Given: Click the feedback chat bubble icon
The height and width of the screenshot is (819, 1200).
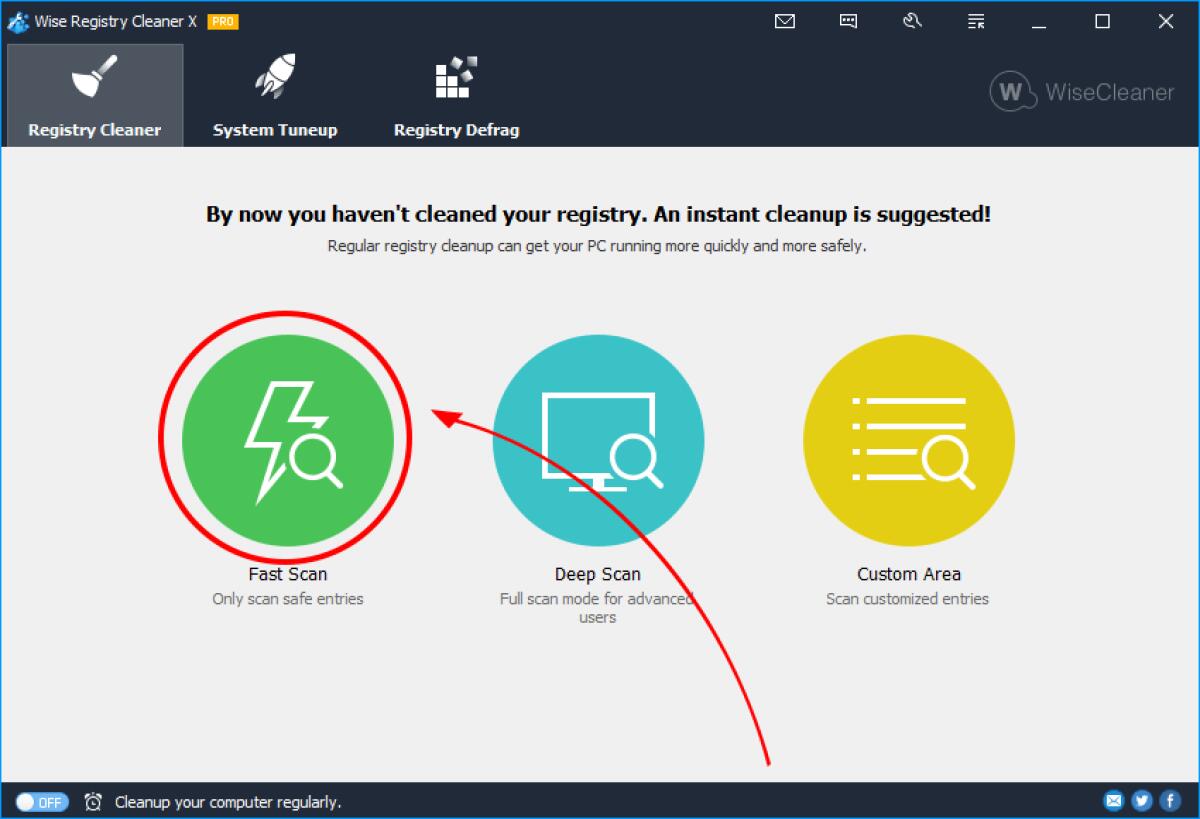Looking at the screenshot, I should coord(848,21).
